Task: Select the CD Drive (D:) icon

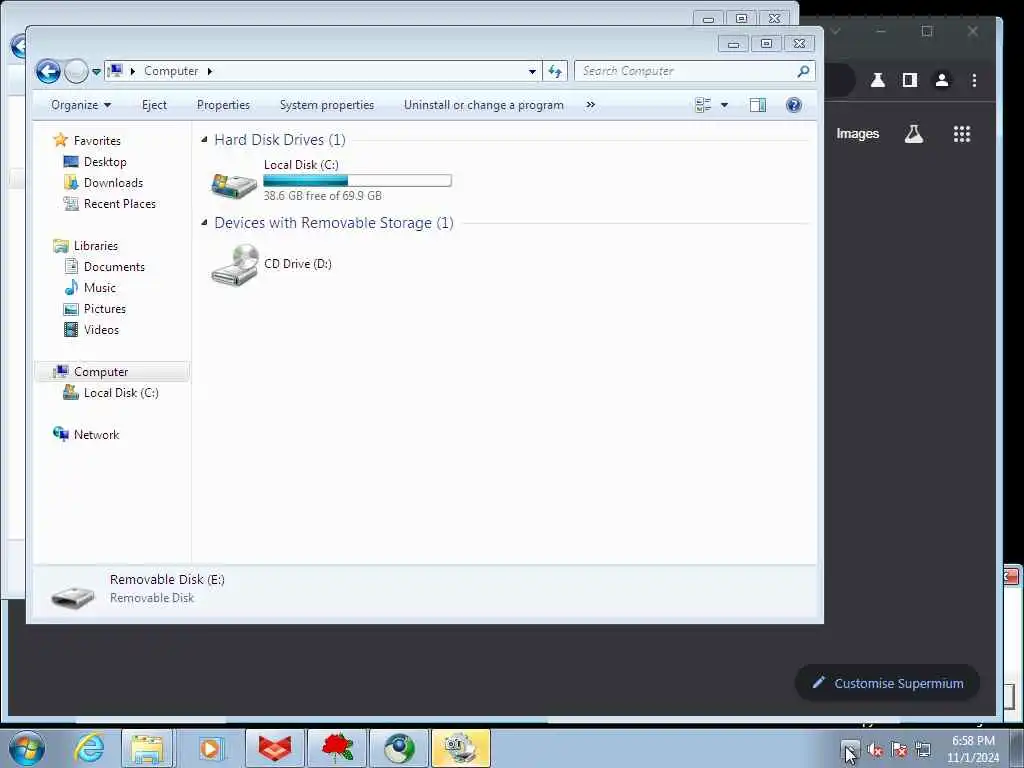Action: (x=235, y=264)
